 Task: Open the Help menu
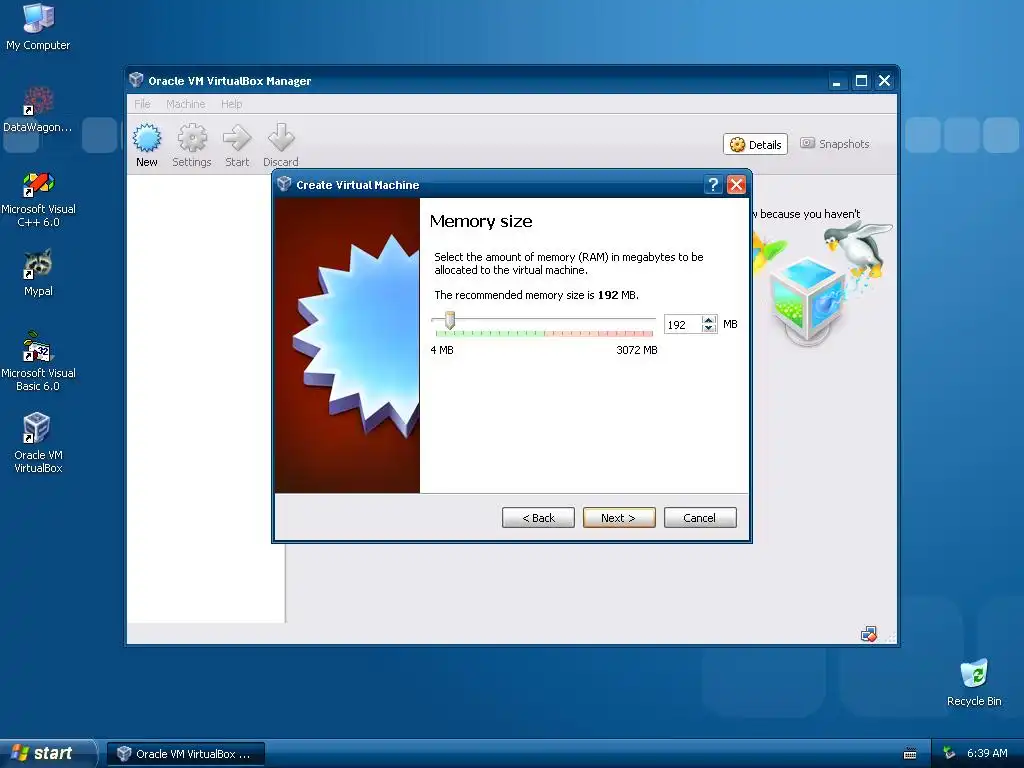(231, 104)
